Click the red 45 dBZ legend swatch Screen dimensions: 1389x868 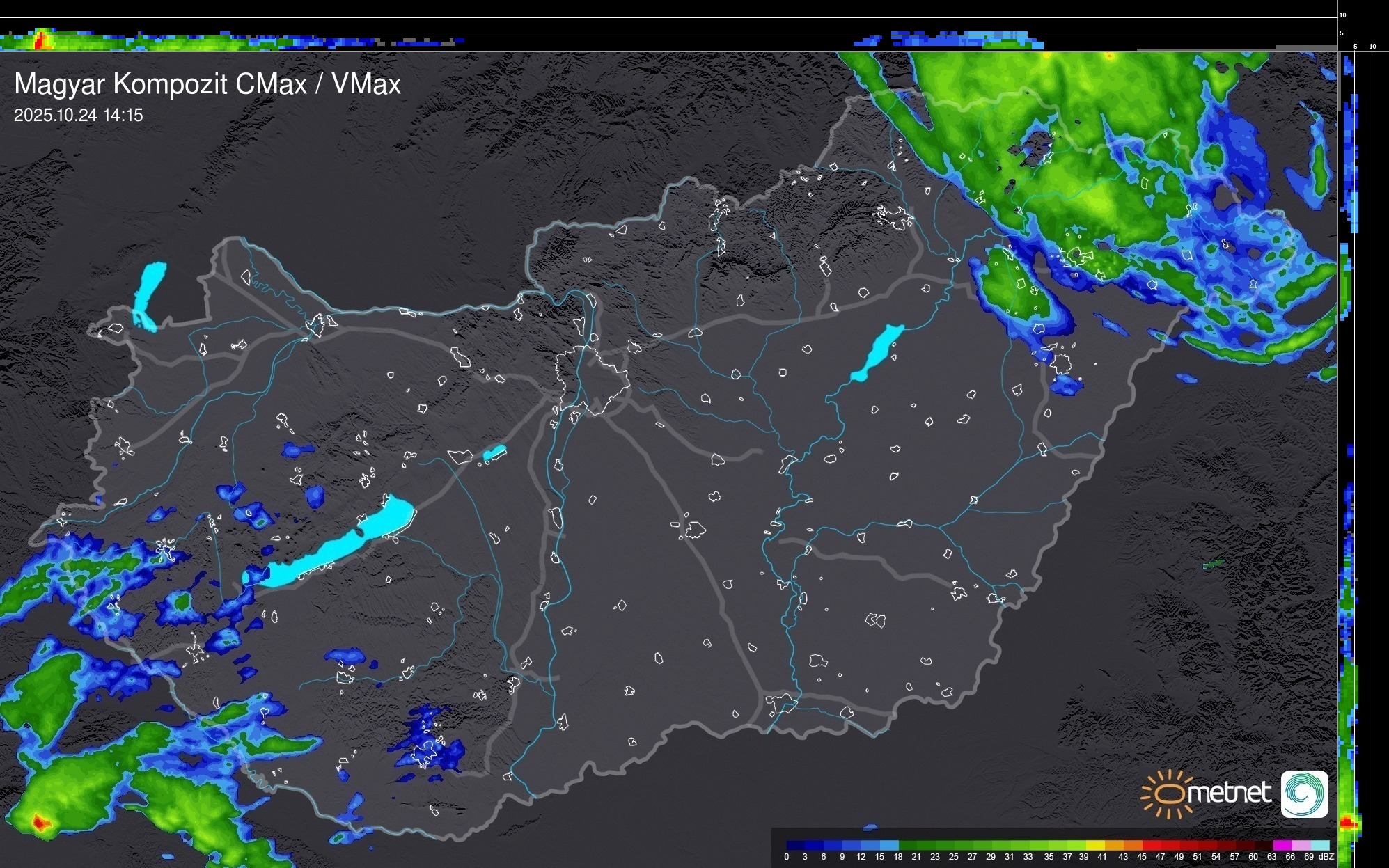click(1152, 845)
